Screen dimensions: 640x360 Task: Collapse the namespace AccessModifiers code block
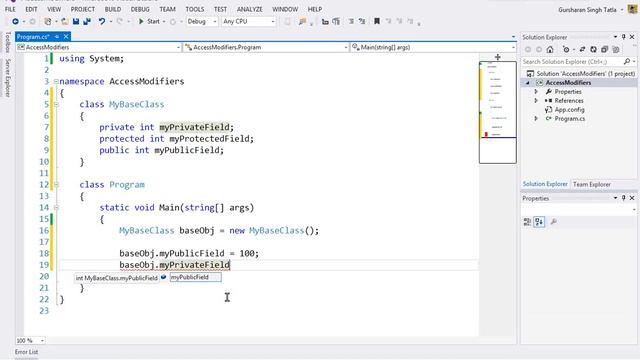point(56,81)
